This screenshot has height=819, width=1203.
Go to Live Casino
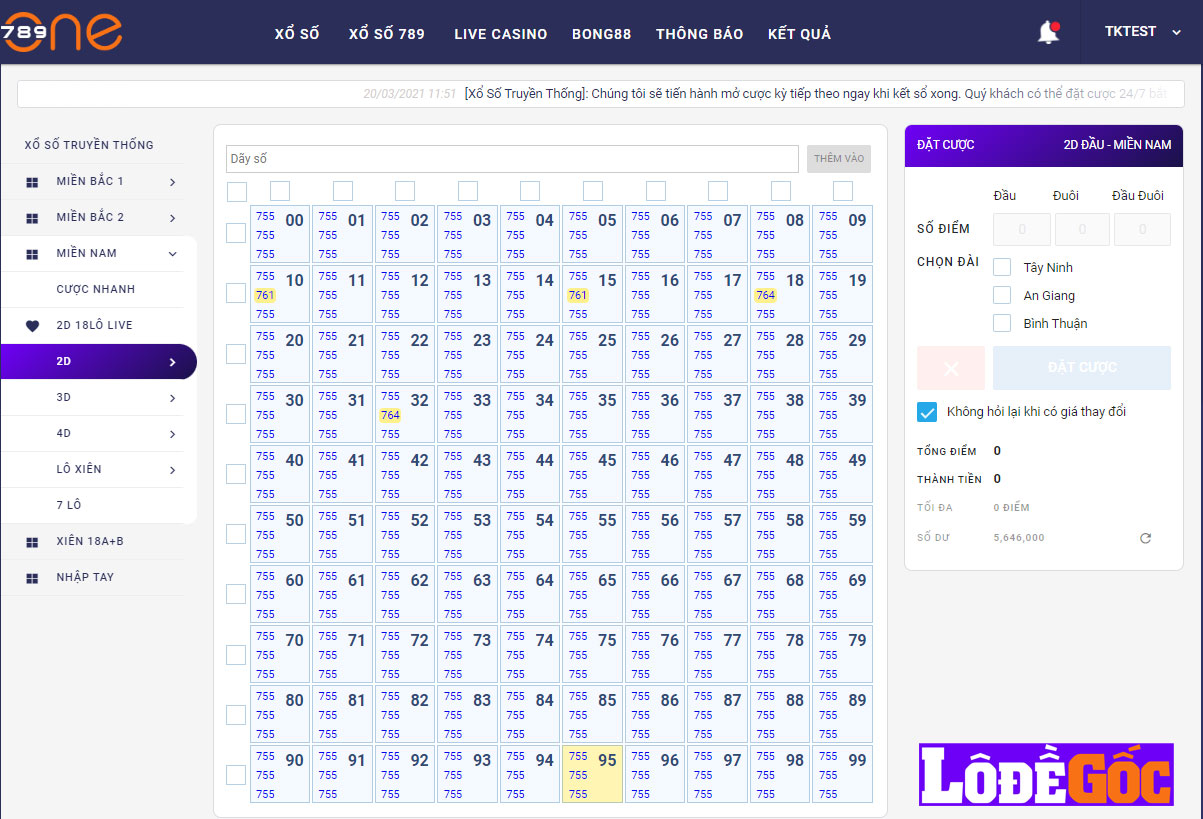501,34
